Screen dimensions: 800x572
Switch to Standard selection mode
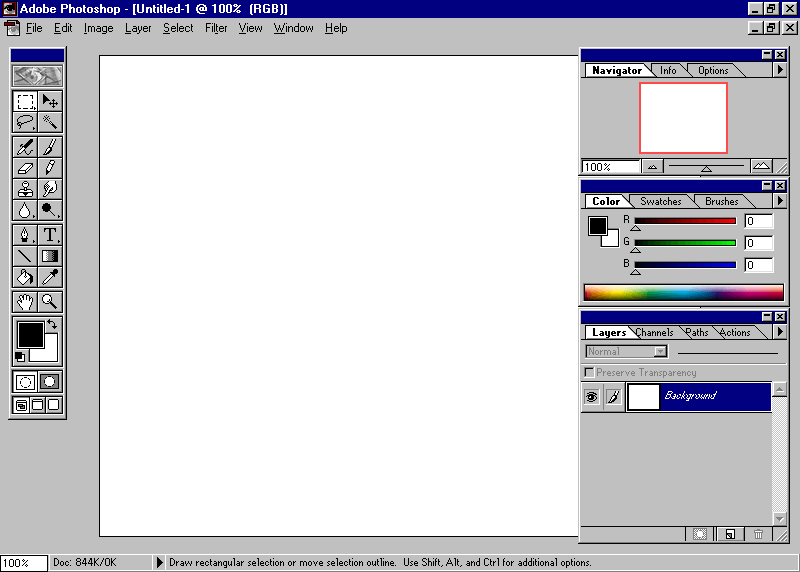(25, 382)
